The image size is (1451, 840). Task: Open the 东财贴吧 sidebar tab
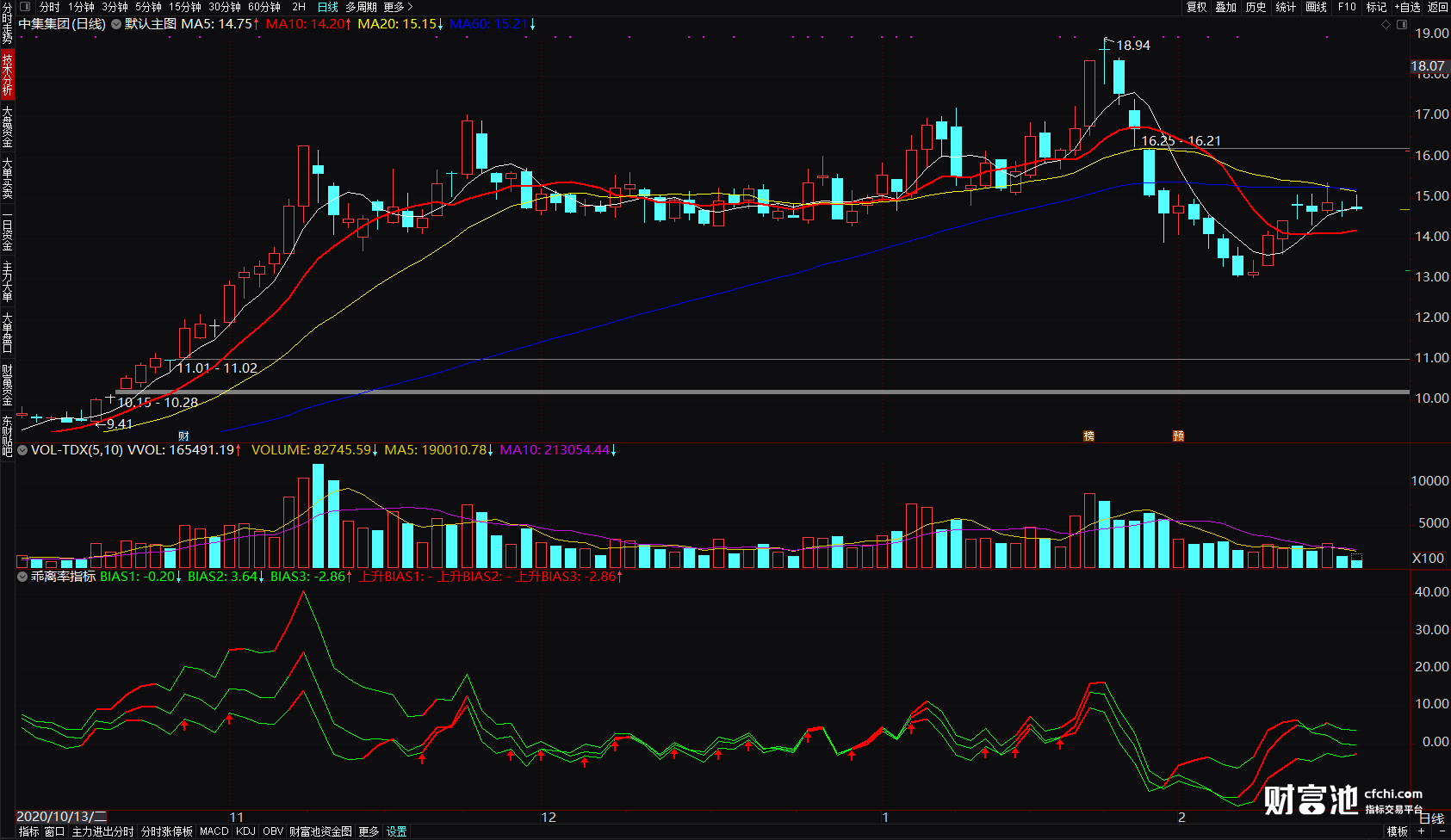click(x=7, y=436)
